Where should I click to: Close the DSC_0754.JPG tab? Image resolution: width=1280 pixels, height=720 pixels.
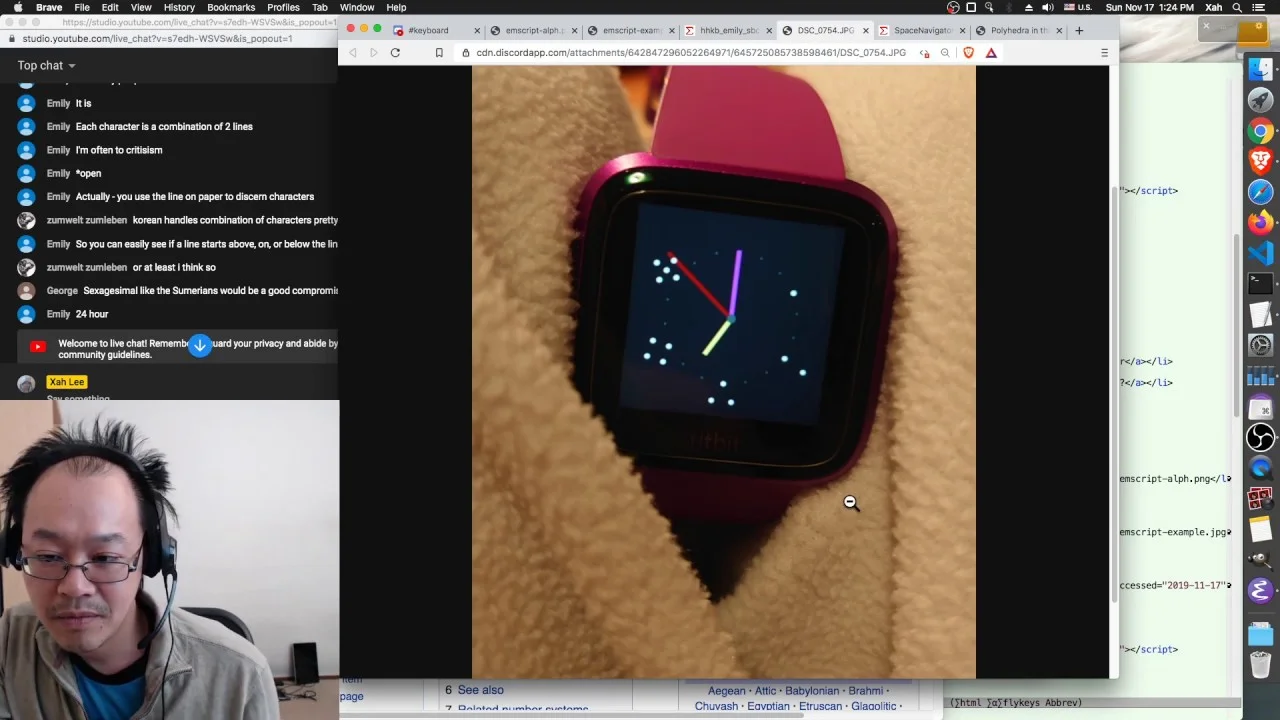[x=866, y=30]
